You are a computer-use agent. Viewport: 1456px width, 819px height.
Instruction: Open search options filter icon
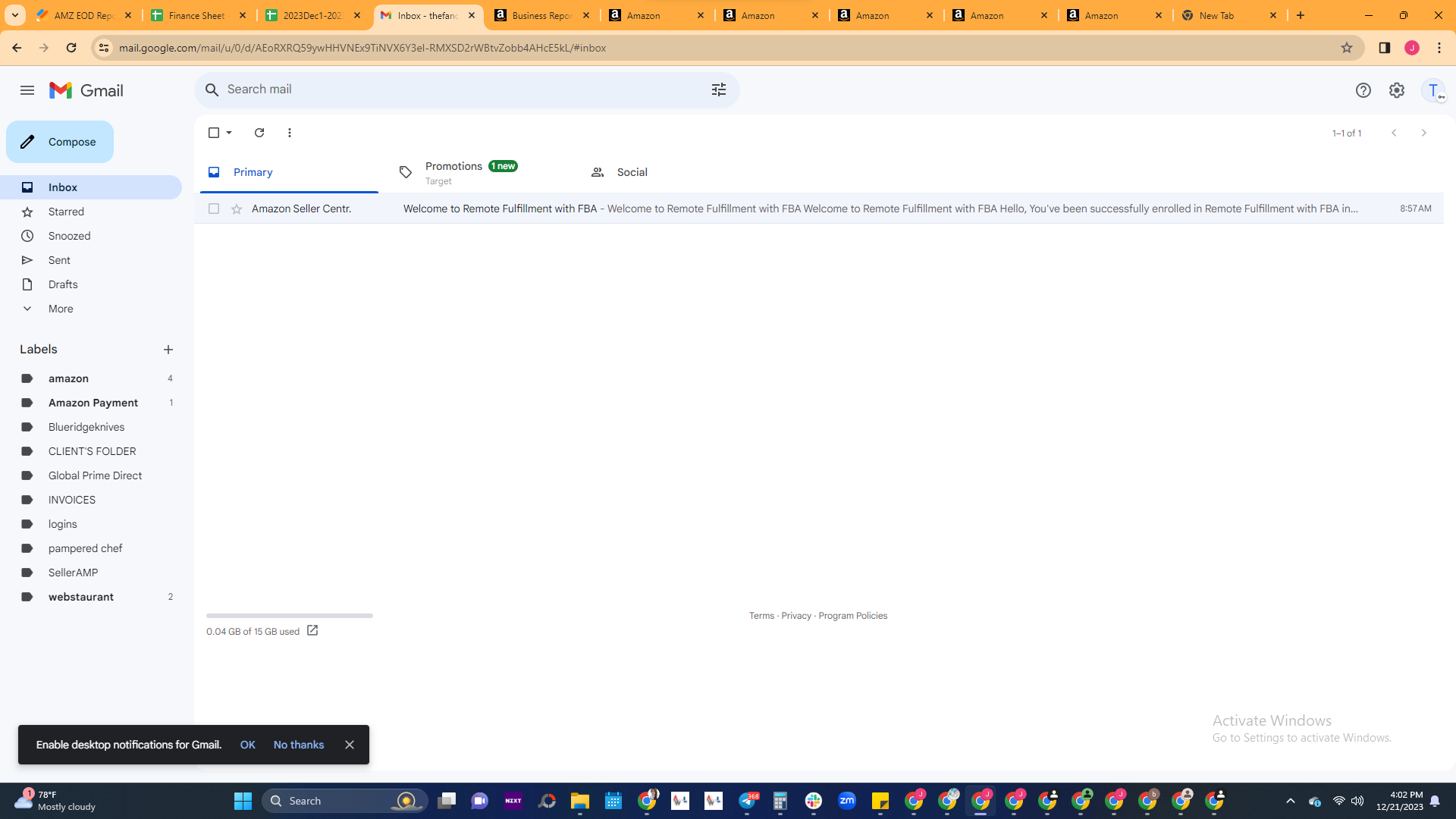point(719,89)
